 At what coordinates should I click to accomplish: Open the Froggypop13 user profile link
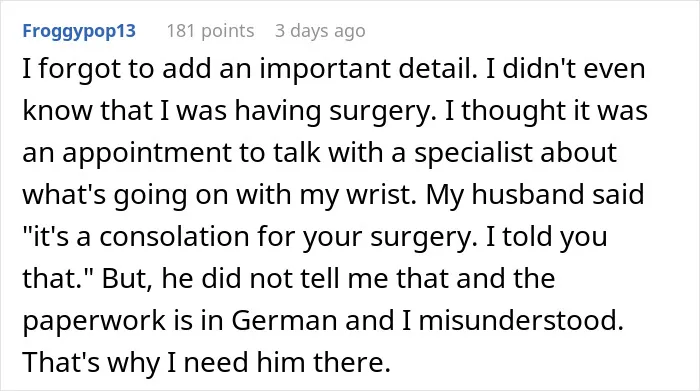pos(79,31)
